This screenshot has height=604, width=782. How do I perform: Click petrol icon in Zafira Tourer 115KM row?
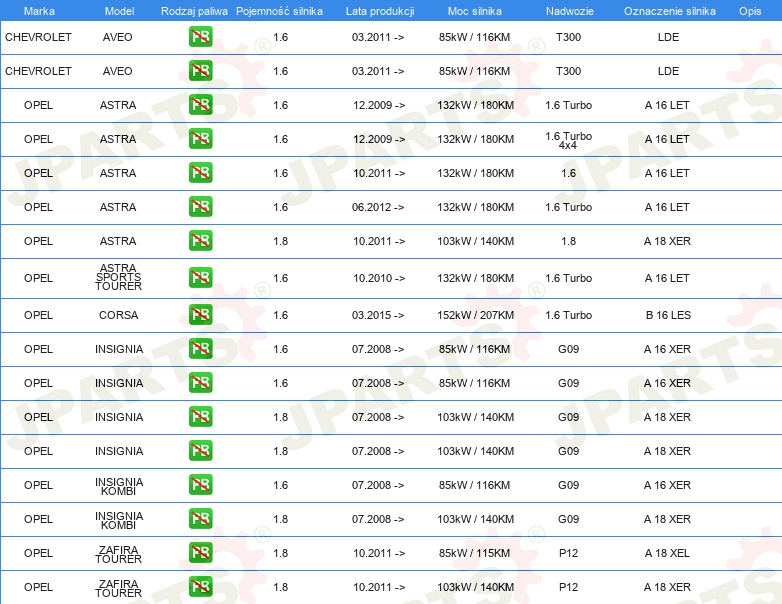click(200, 553)
